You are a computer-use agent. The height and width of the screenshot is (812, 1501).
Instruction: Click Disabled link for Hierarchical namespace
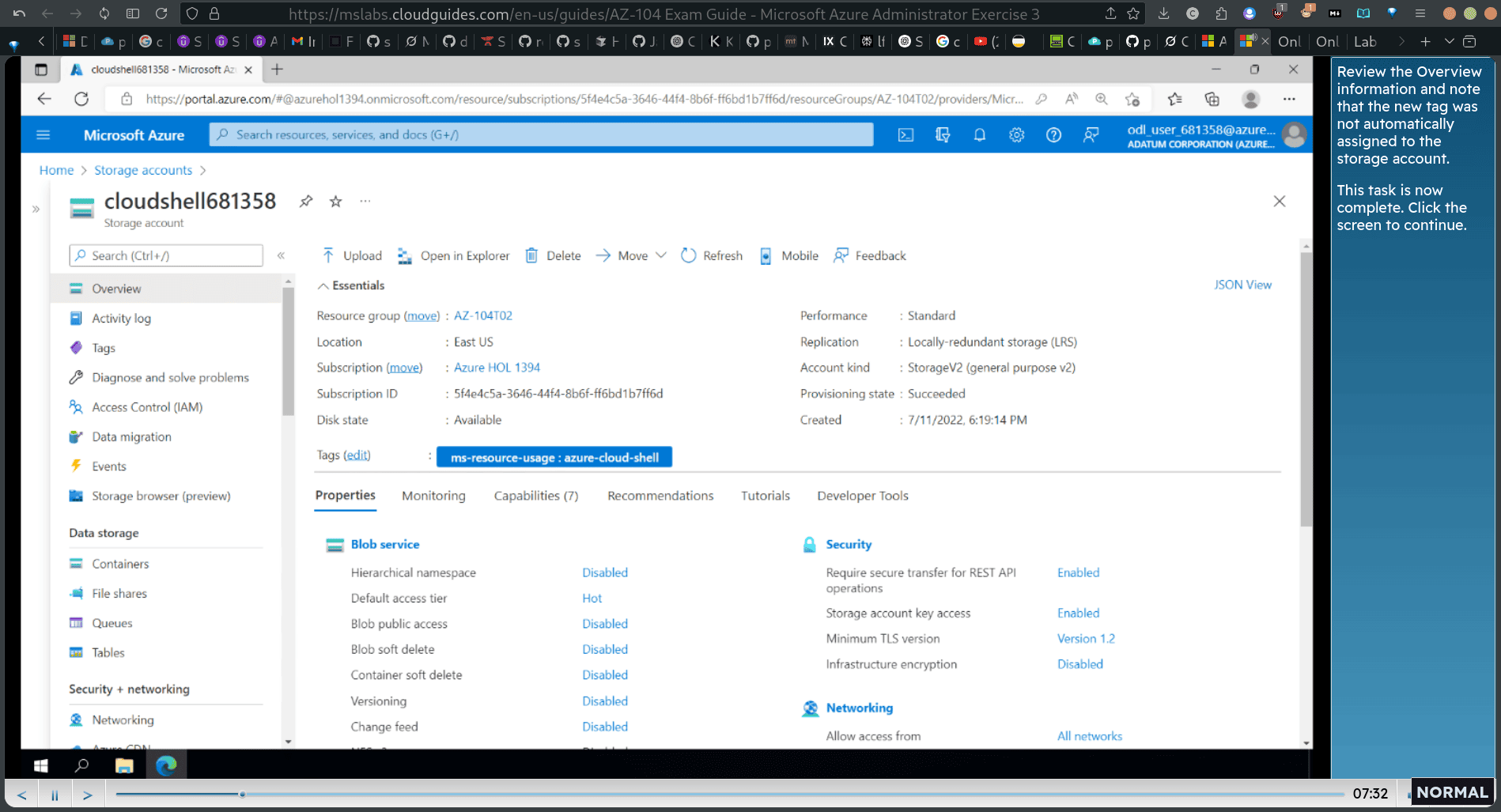pyautogui.click(x=605, y=572)
